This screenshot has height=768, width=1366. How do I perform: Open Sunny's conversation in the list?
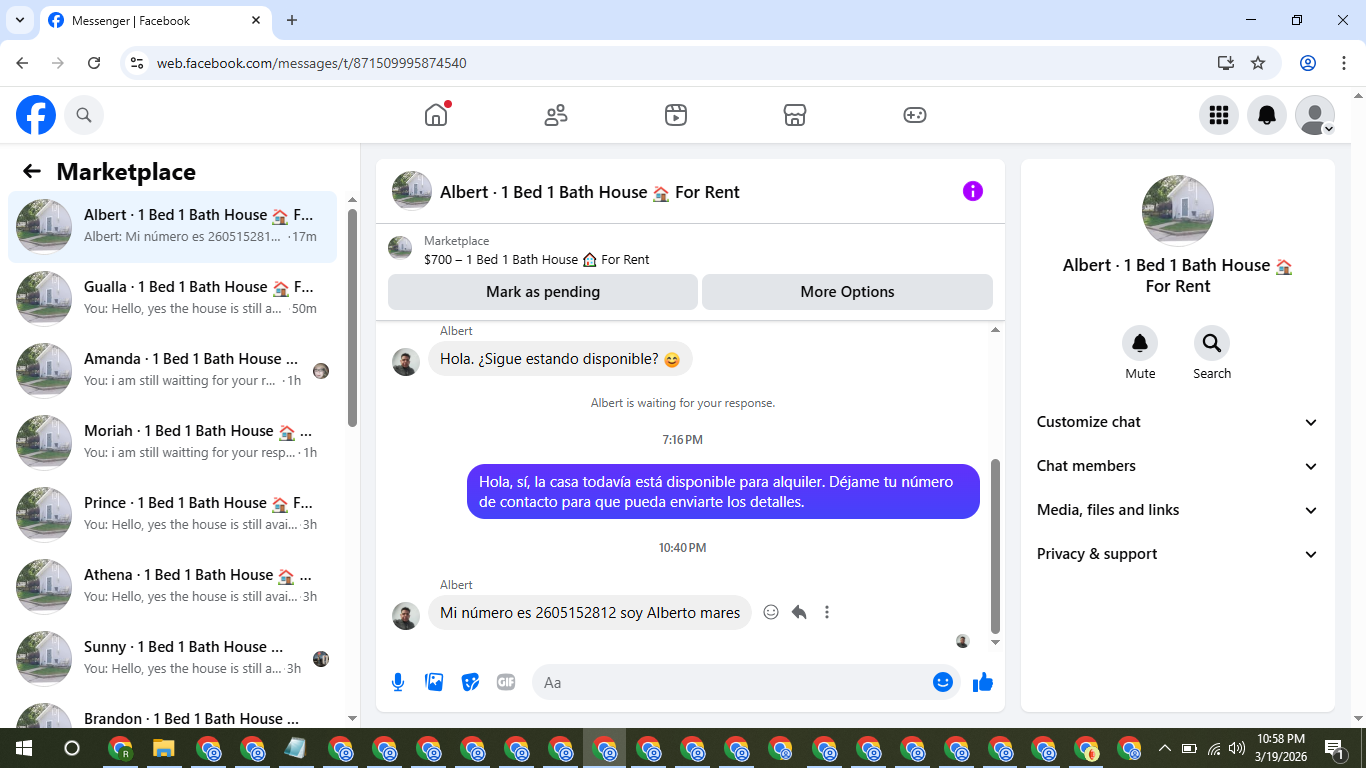(172, 658)
